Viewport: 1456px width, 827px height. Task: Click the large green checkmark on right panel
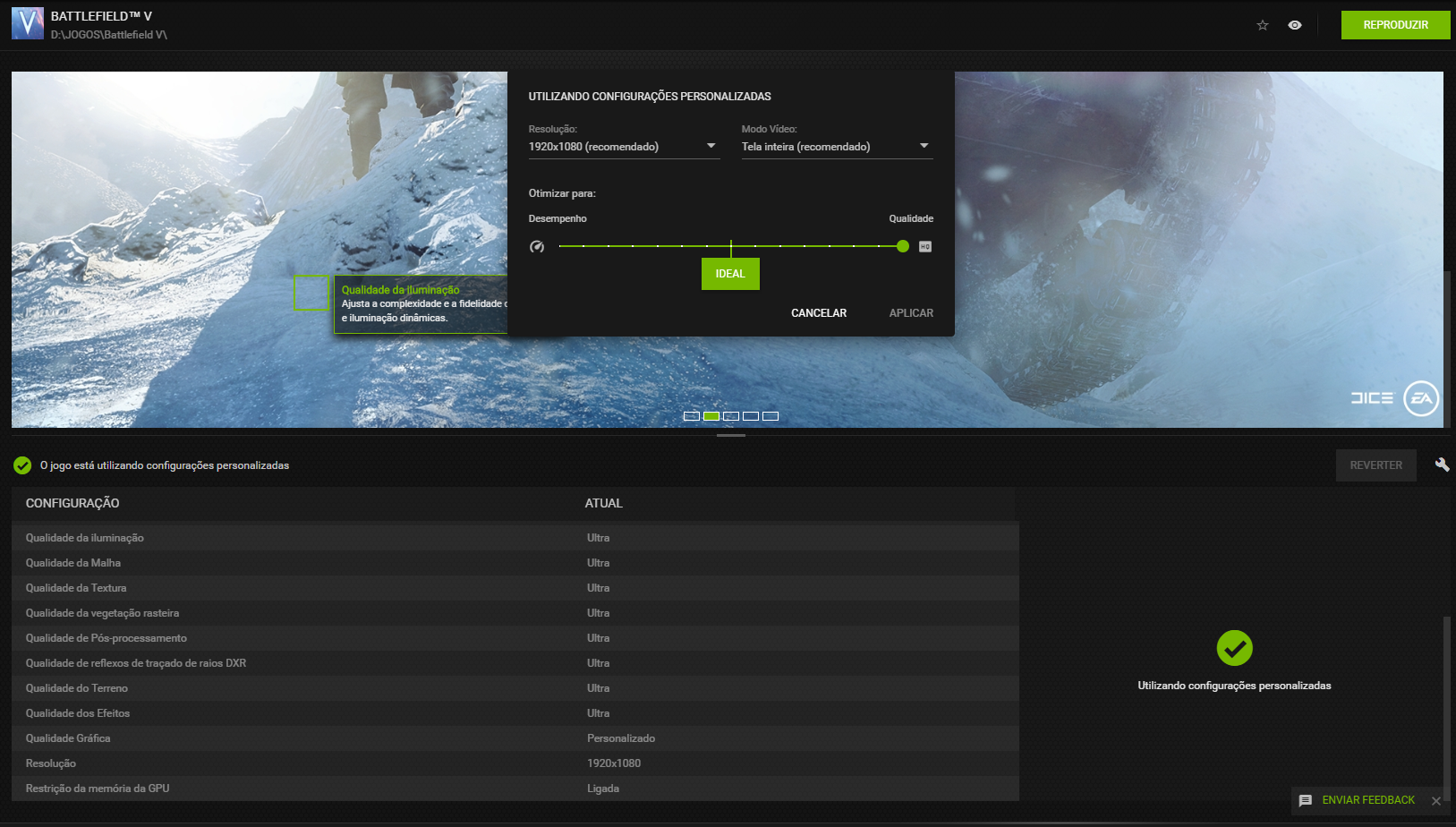(x=1235, y=648)
